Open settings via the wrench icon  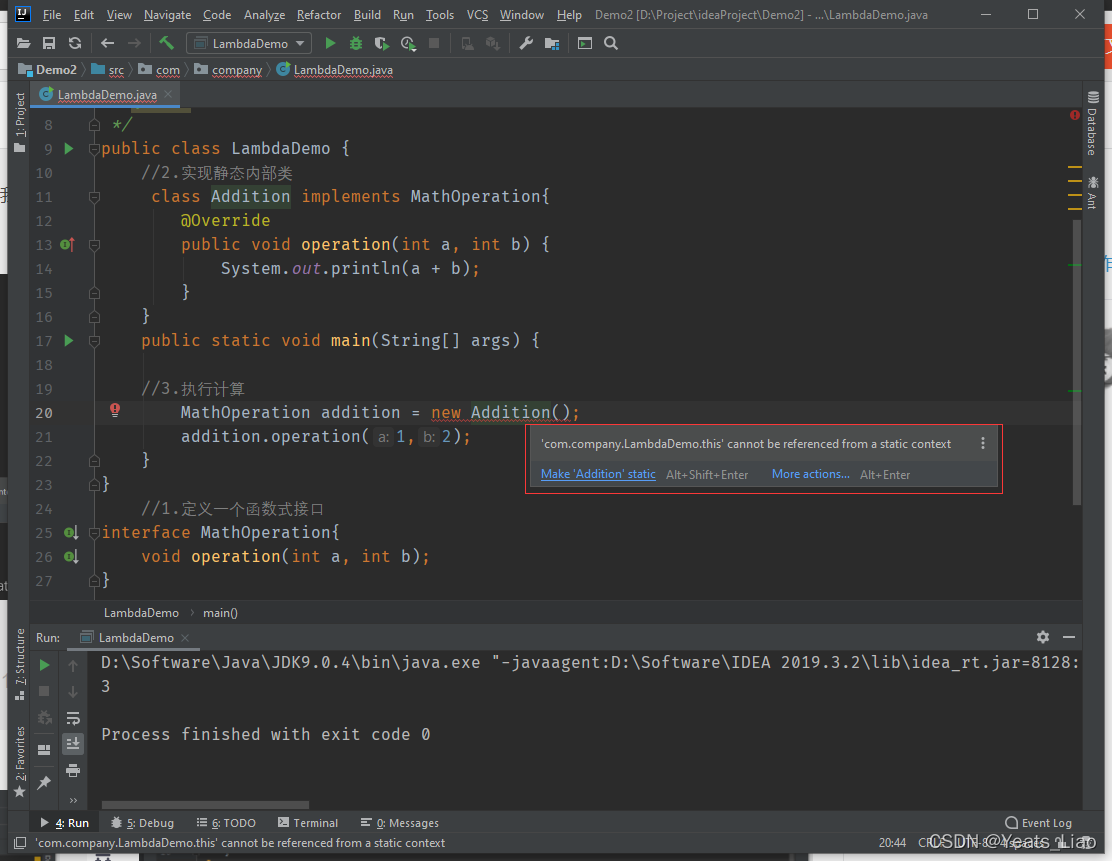coord(526,43)
